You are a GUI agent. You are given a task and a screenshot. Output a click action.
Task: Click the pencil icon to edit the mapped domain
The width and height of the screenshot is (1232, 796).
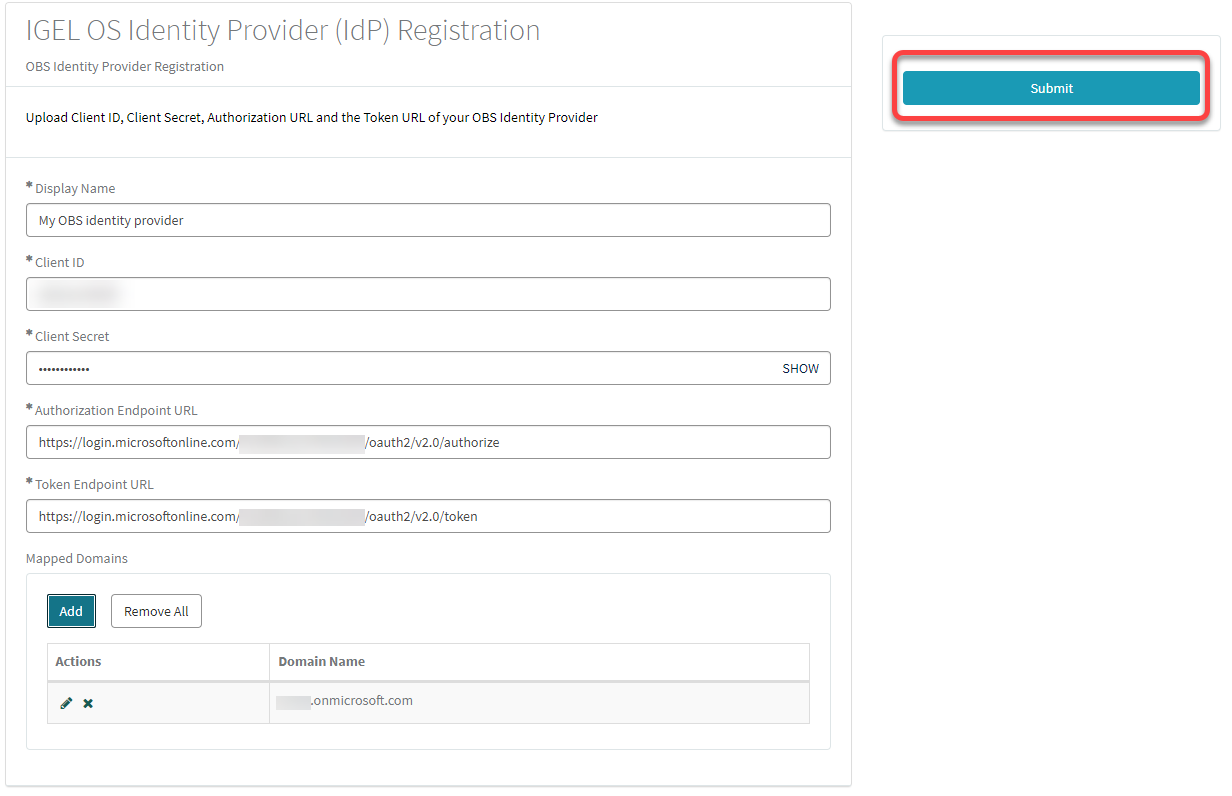tap(66, 702)
